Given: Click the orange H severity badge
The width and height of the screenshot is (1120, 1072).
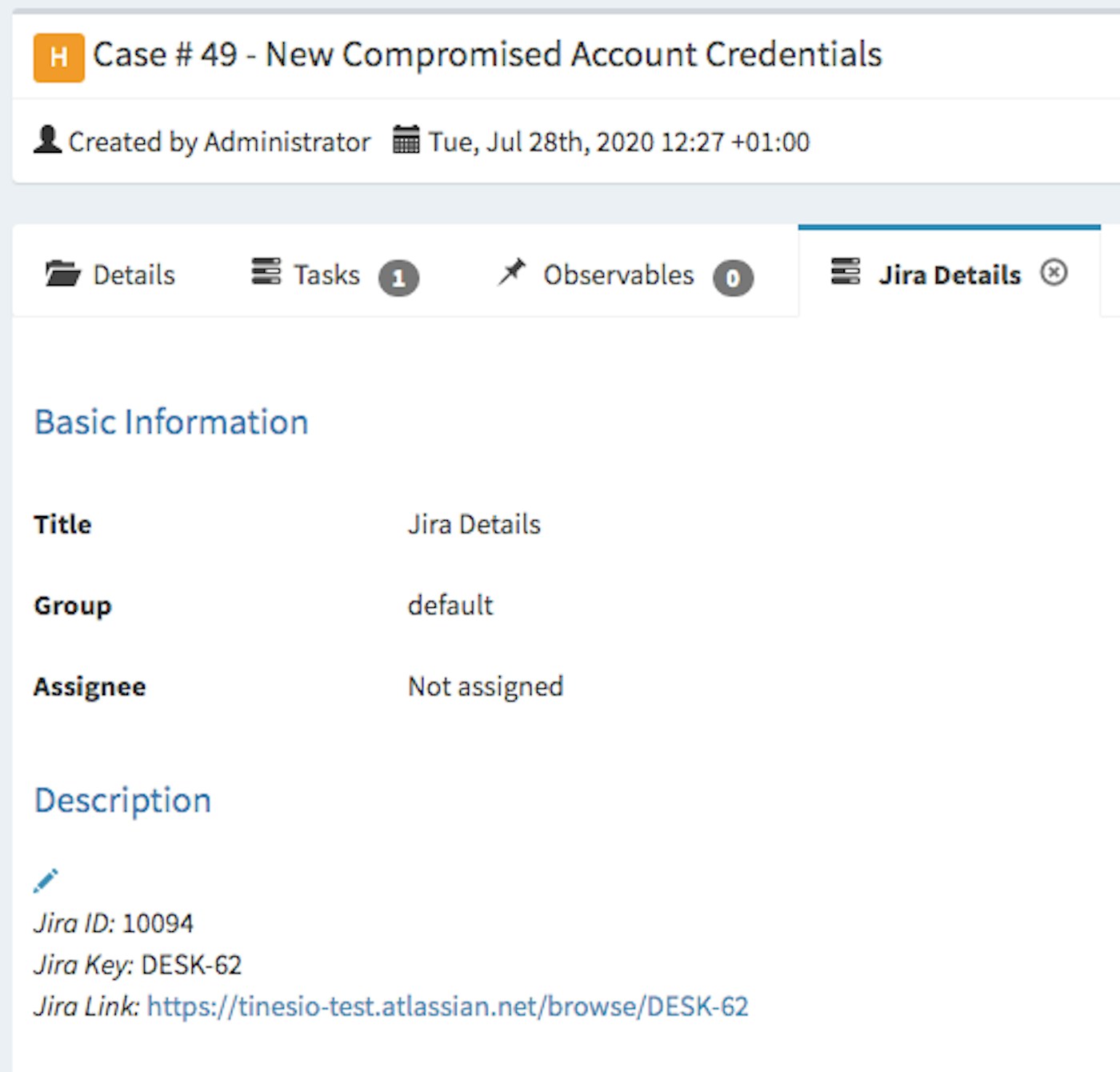Looking at the screenshot, I should [58, 58].
